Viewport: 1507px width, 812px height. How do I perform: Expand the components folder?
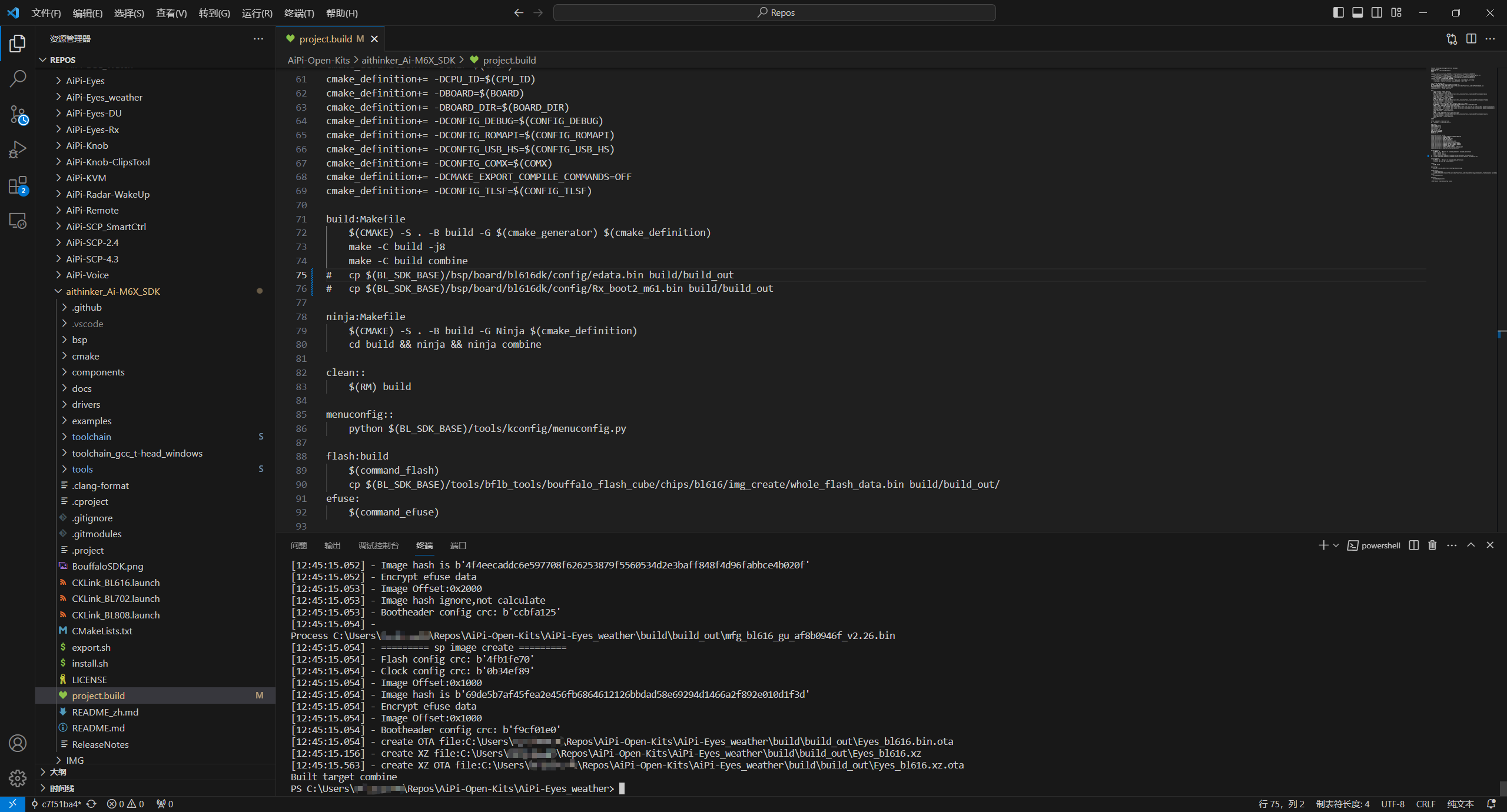click(x=156, y=372)
